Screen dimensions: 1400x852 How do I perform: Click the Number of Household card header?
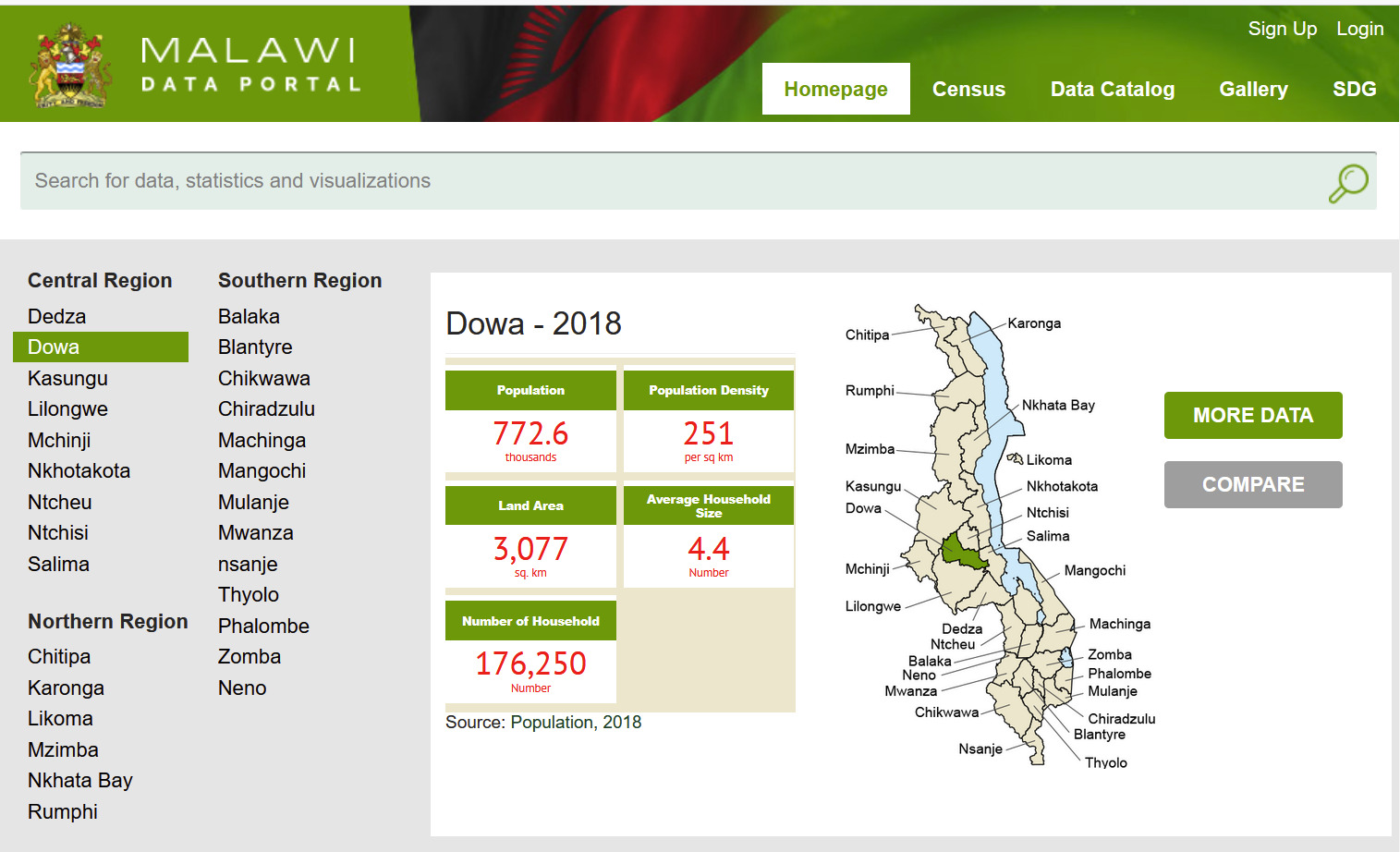point(530,620)
